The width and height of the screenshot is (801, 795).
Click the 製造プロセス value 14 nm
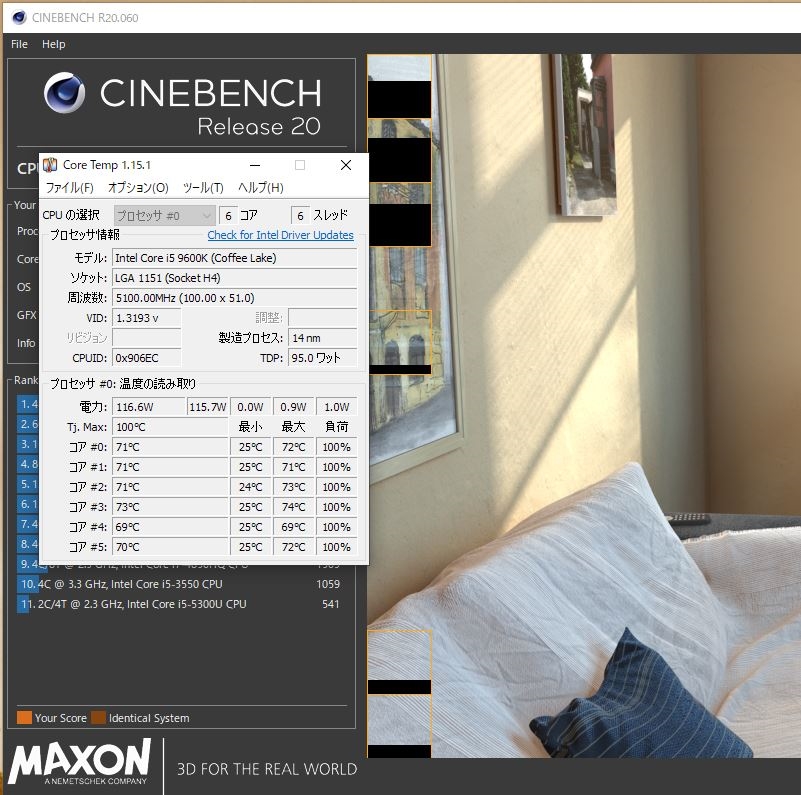[322, 338]
